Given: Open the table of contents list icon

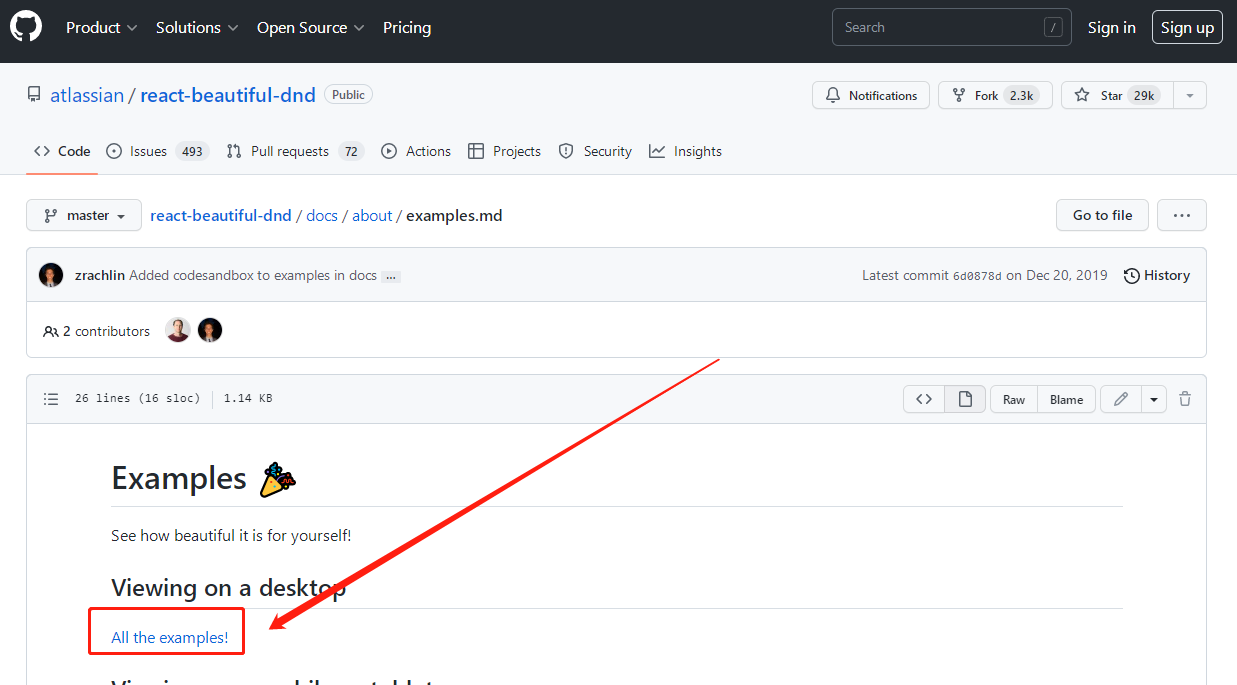Looking at the screenshot, I should point(51,399).
